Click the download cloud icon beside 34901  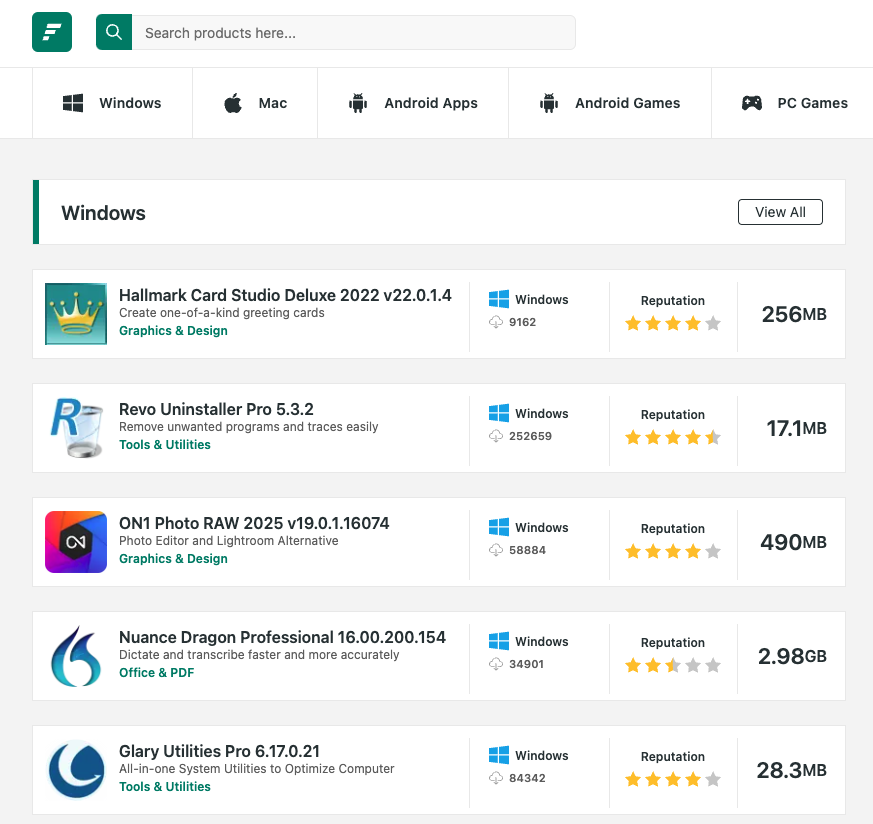point(496,664)
